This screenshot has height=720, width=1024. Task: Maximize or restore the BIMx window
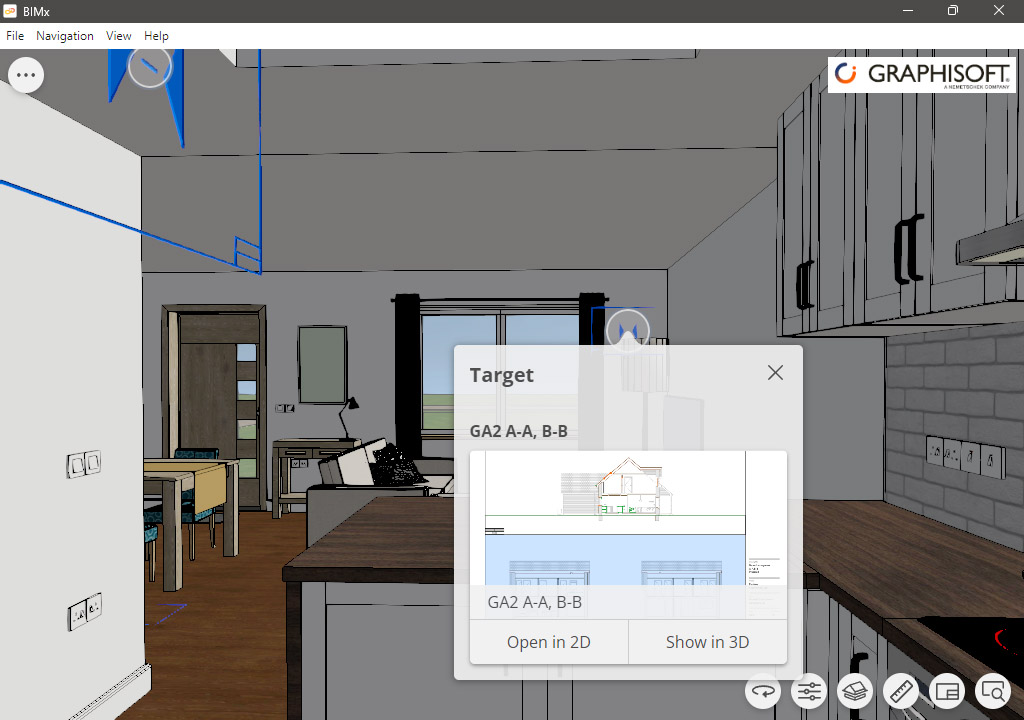pyautogui.click(x=953, y=11)
